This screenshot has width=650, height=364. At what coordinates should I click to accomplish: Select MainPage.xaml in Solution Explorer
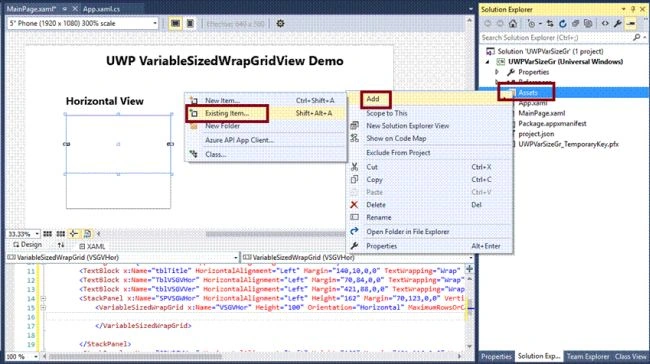[x=541, y=113]
